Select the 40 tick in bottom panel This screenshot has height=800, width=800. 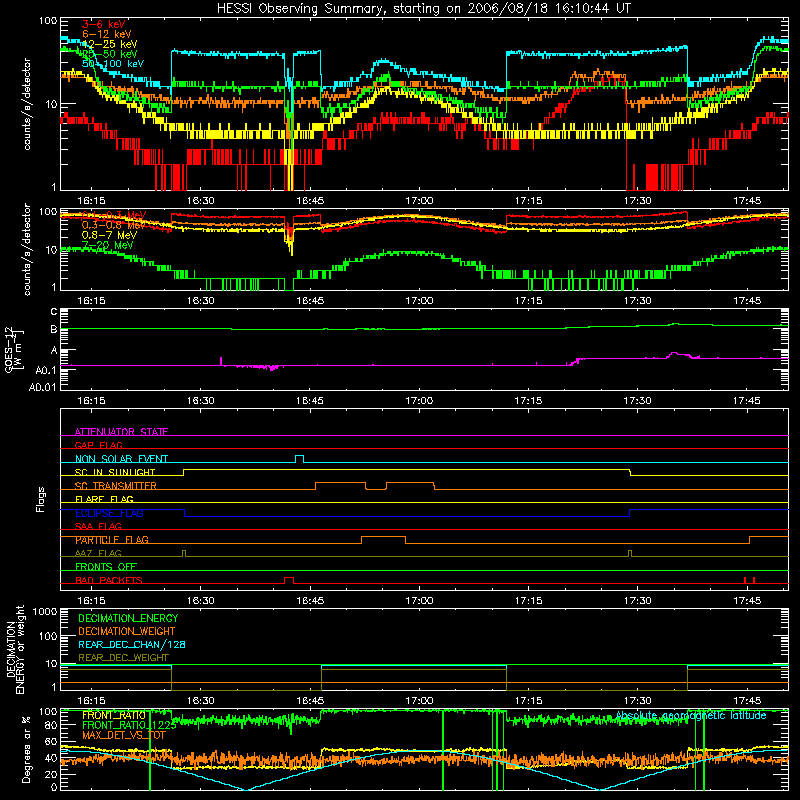pyautogui.click(x=51, y=758)
